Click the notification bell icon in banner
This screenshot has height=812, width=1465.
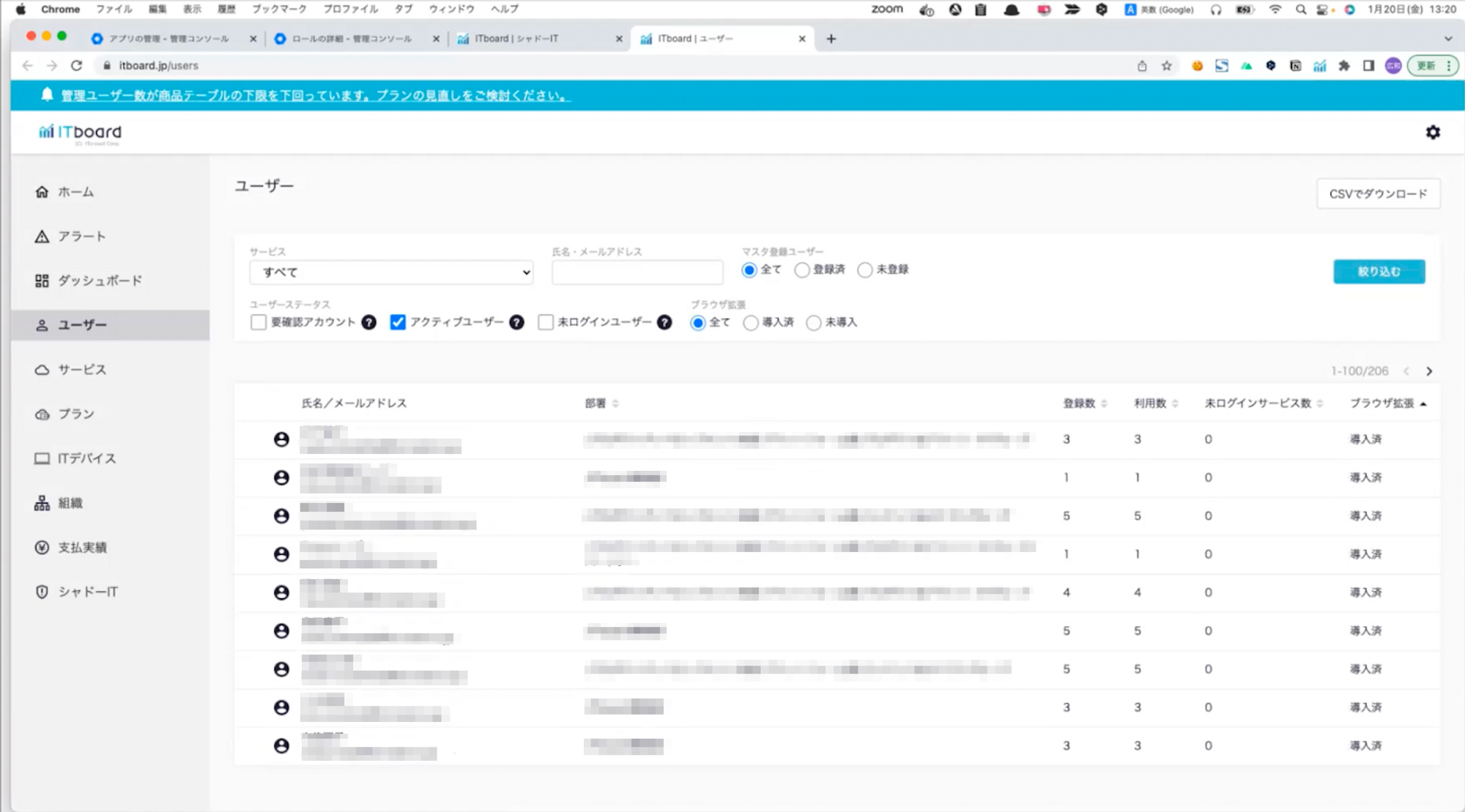click(x=47, y=95)
